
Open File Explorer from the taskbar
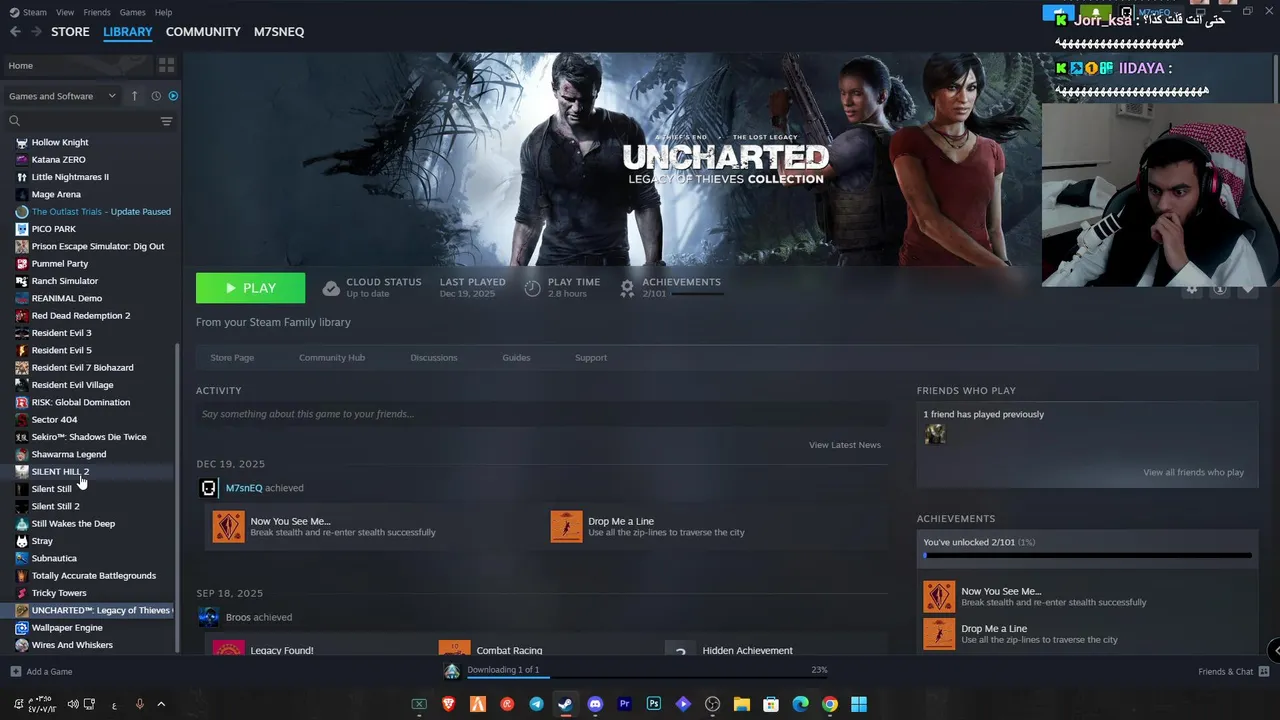[x=741, y=704]
